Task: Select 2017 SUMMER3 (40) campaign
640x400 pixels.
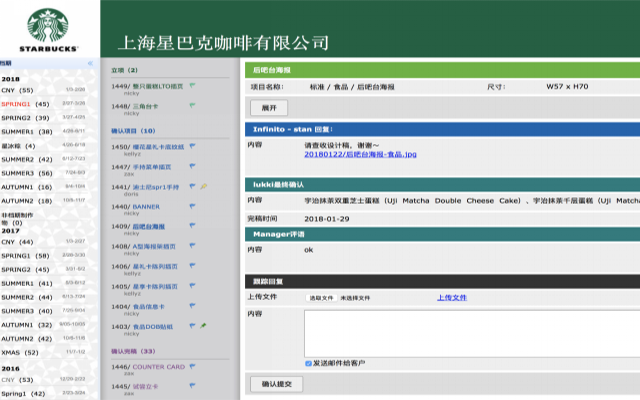Action: [x=27, y=311]
